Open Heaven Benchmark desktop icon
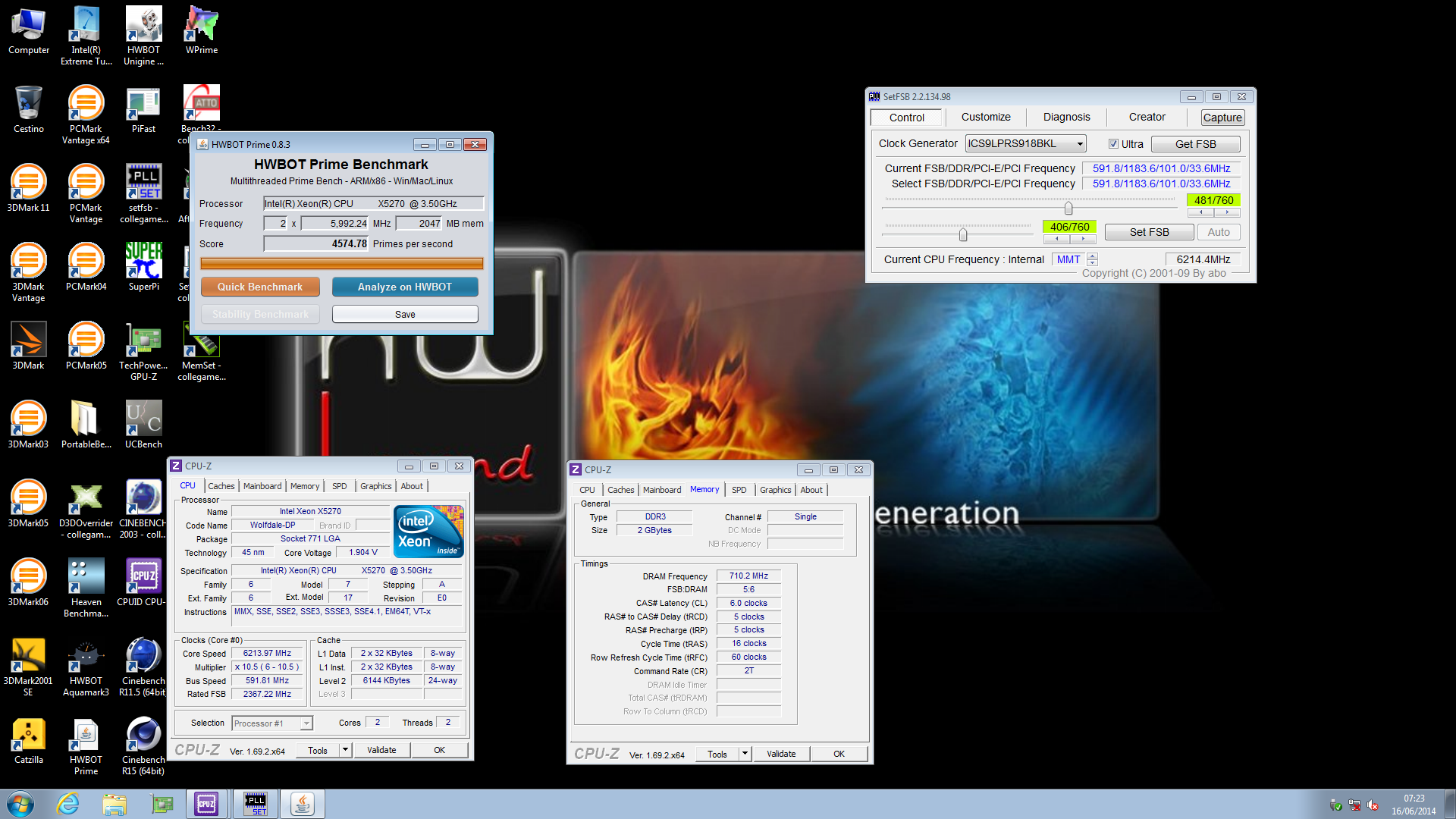 86,588
